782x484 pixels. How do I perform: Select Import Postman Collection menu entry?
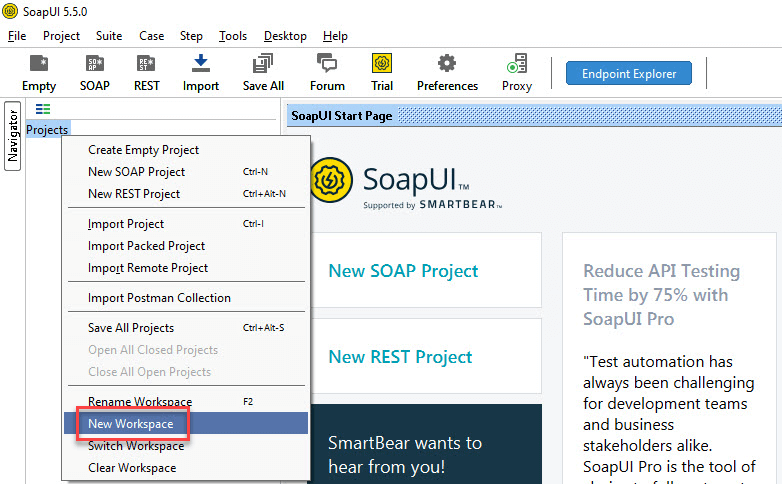click(x=159, y=298)
